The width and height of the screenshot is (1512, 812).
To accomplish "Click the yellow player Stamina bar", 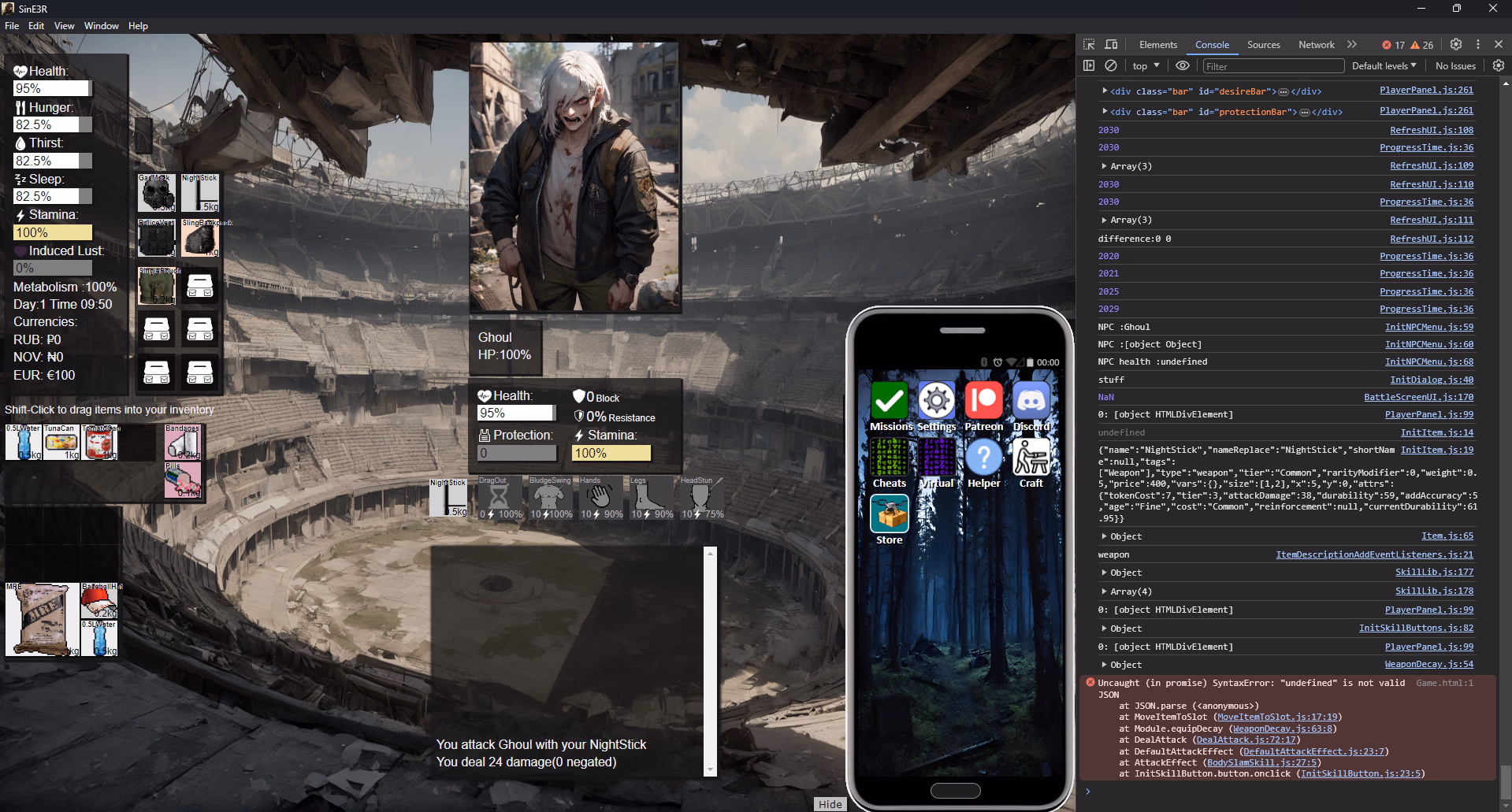I will (x=53, y=232).
